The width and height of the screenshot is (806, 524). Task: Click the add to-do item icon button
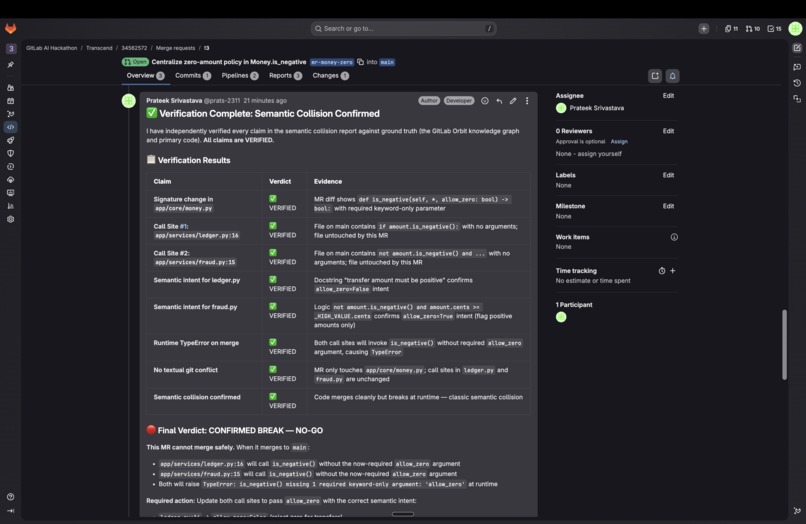655,76
